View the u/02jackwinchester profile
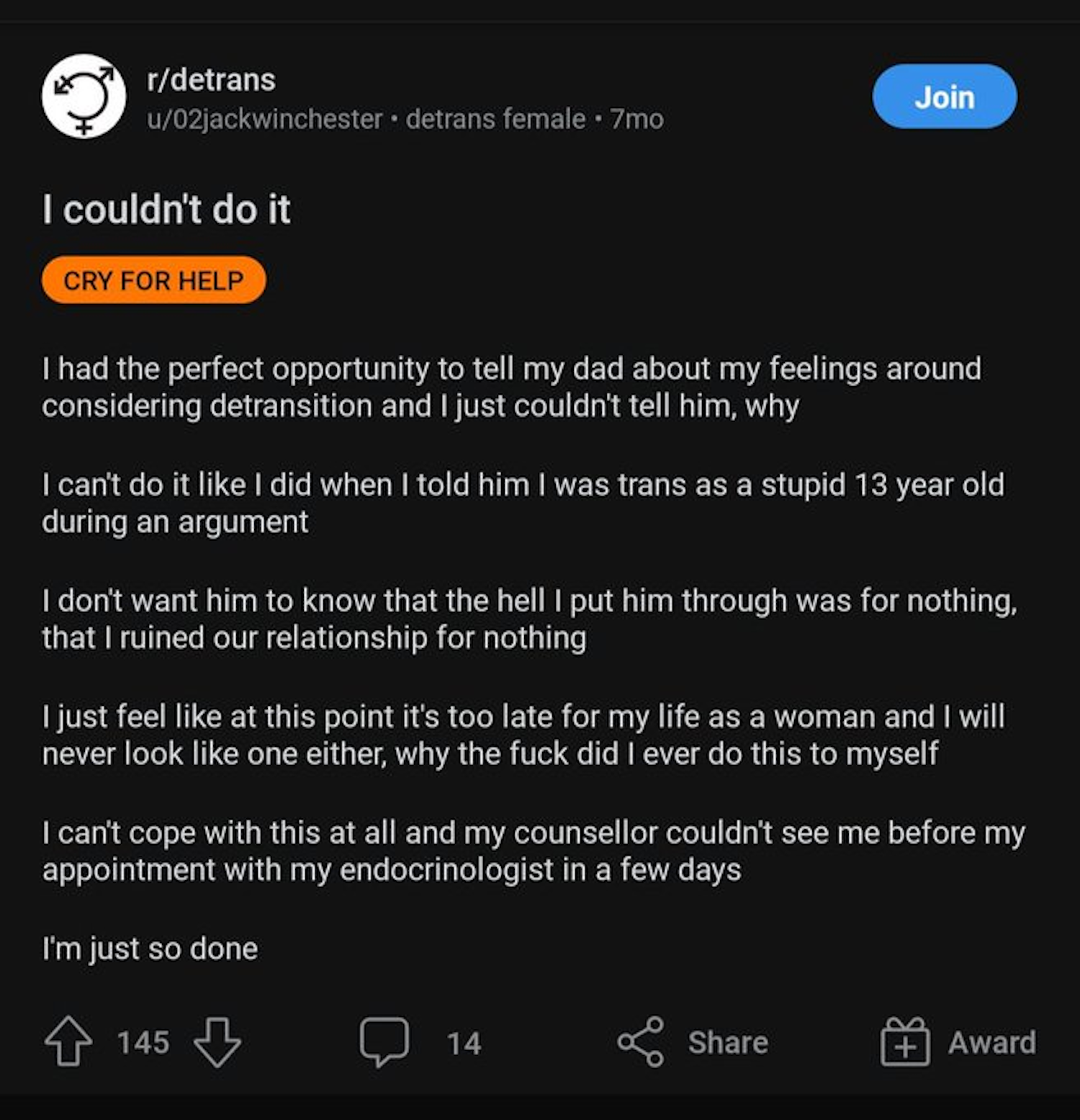The image size is (1080, 1120). click(264, 119)
